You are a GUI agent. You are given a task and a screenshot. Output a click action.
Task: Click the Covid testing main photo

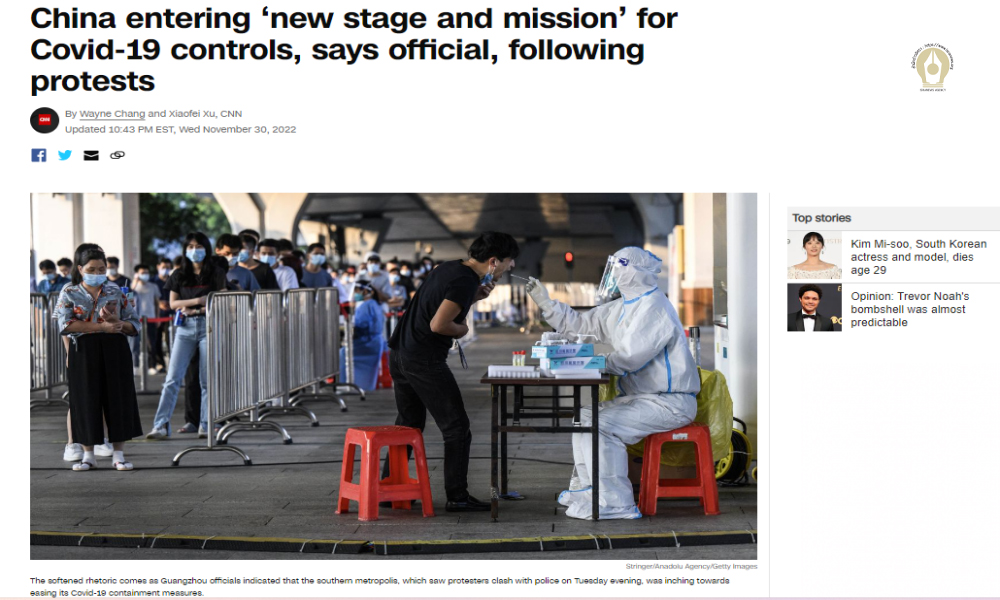pyautogui.click(x=393, y=376)
